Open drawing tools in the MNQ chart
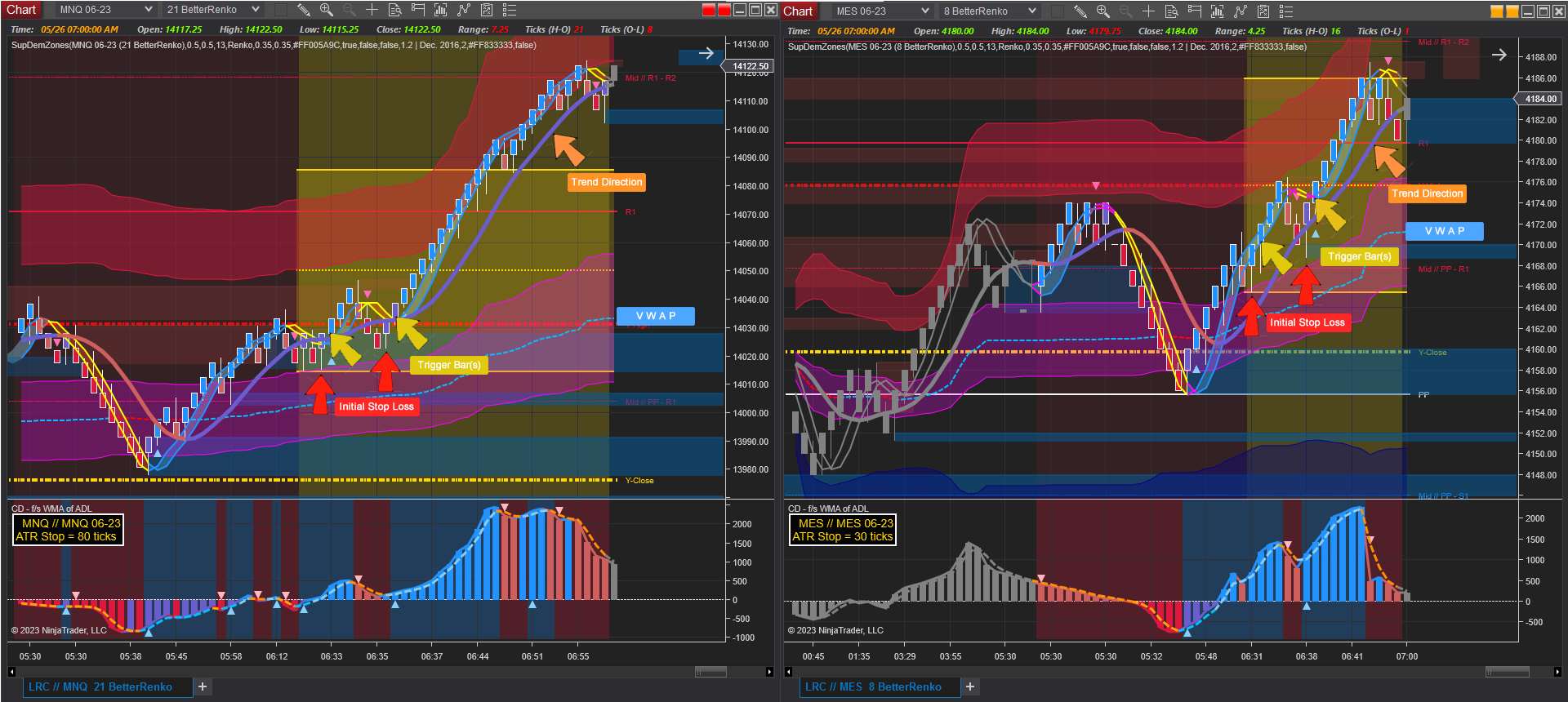Screen dimensions: 1568x702 (304, 10)
